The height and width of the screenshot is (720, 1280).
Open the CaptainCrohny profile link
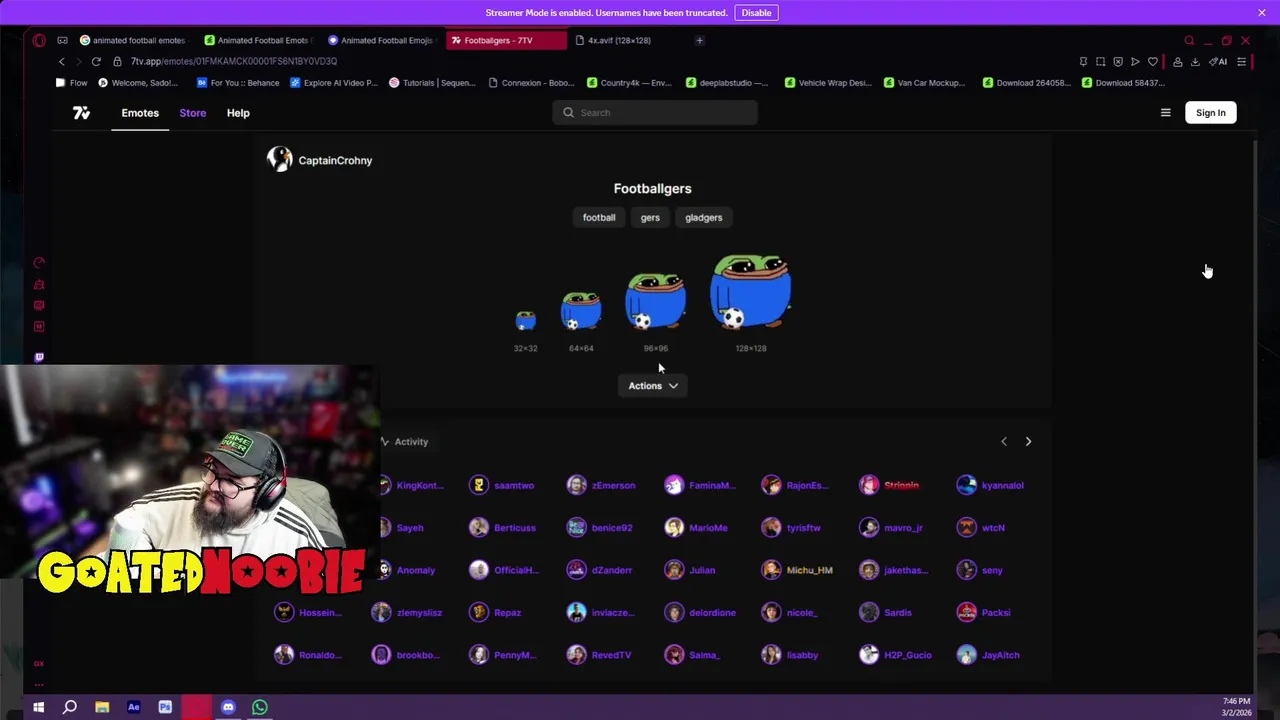(x=335, y=160)
